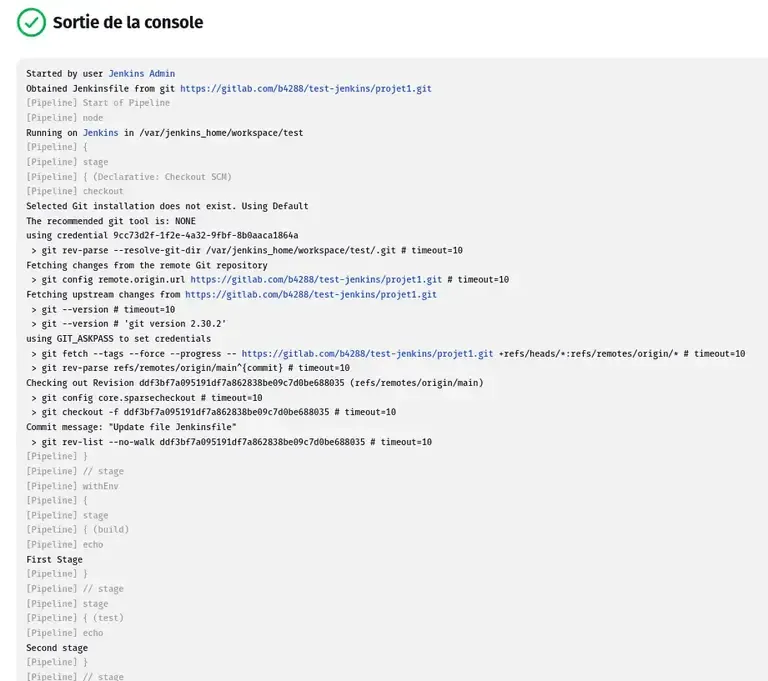Click the Second stage output line

pos(57,648)
